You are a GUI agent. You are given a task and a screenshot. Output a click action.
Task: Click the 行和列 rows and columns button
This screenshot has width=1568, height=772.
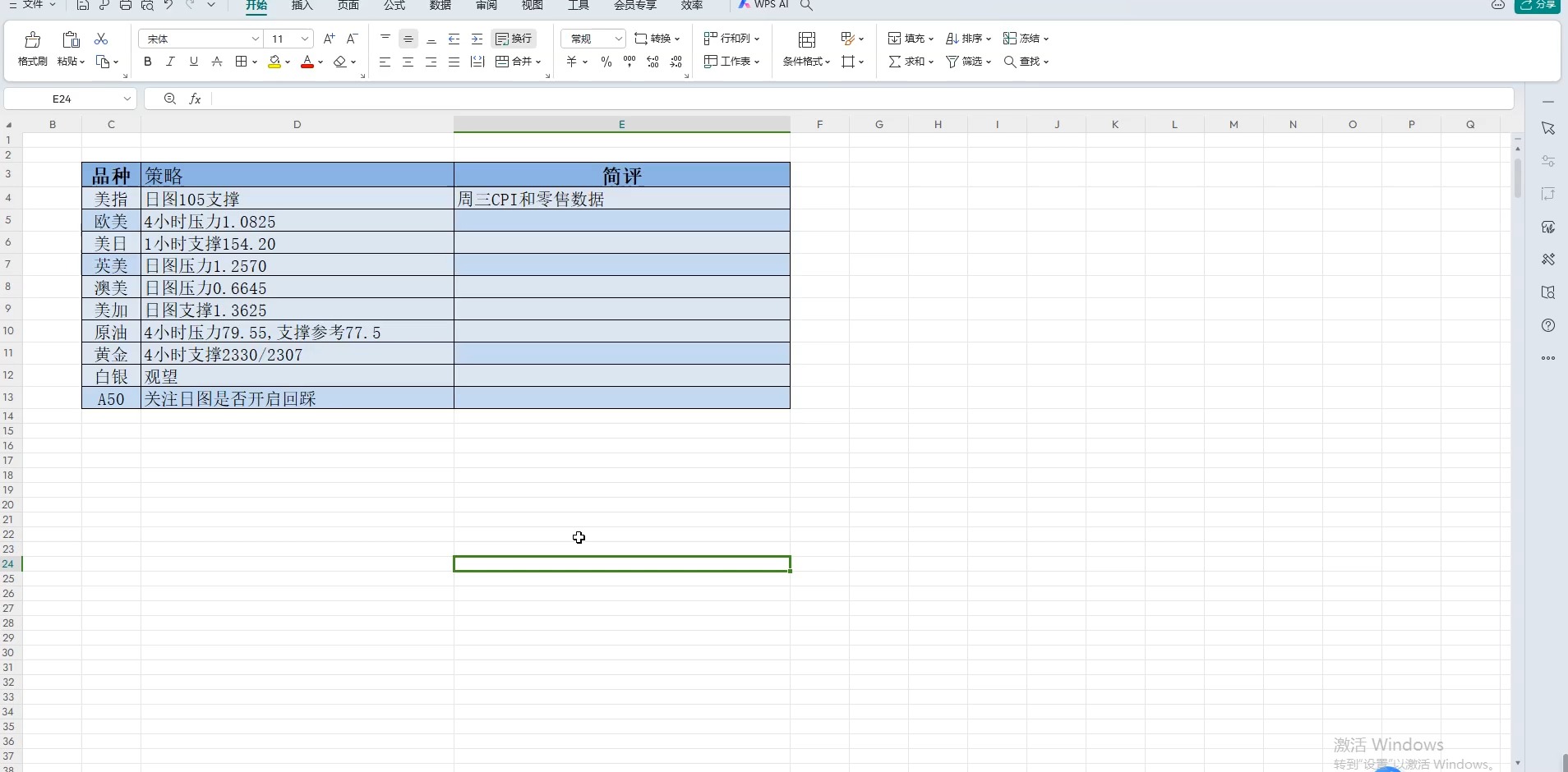pos(731,39)
